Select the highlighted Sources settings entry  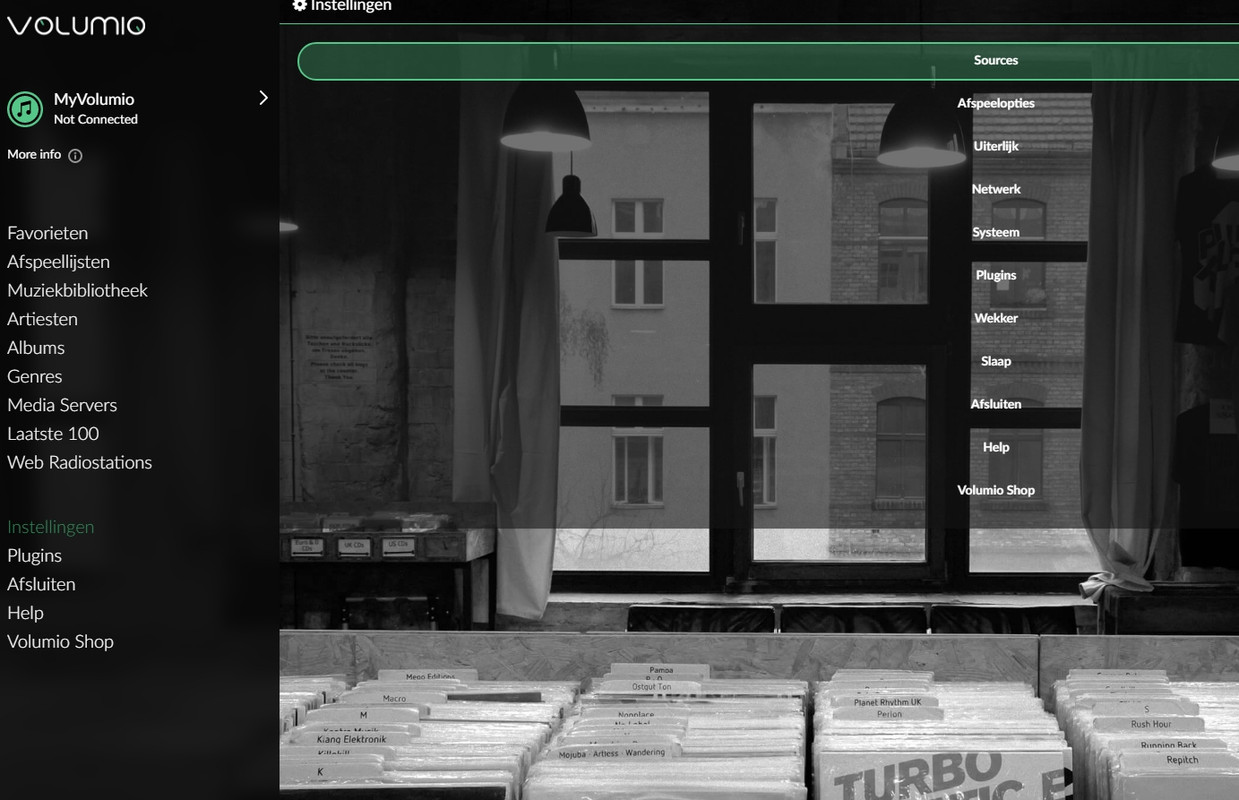(768, 61)
